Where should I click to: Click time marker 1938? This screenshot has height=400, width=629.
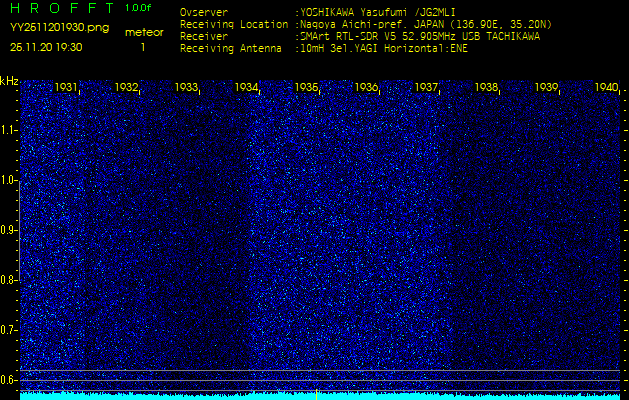[x=486, y=87]
